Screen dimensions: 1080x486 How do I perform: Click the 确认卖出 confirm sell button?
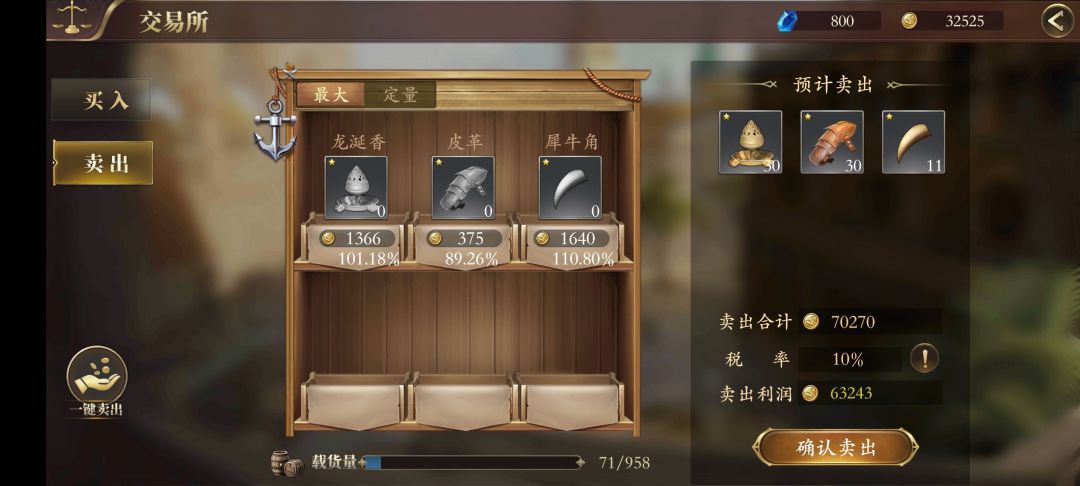(x=835, y=447)
